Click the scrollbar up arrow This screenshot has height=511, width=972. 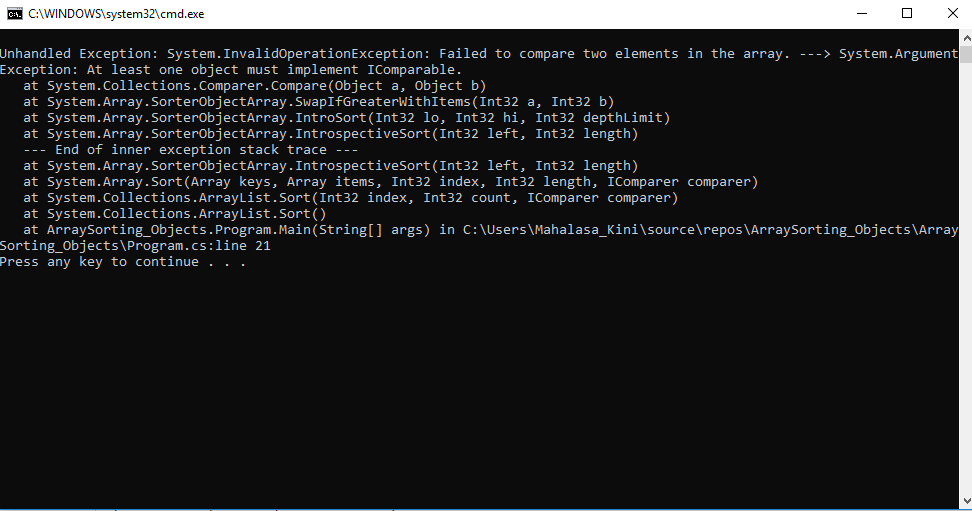966,37
